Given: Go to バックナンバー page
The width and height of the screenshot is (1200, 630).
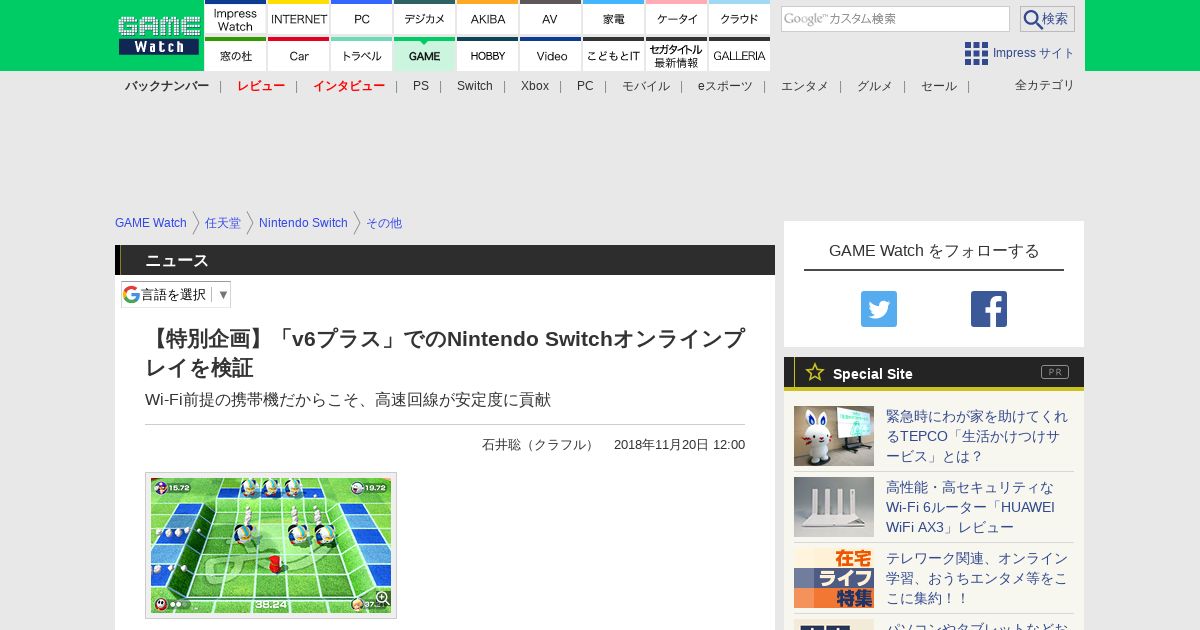Looking at the screenshot, I should [167, 86].
